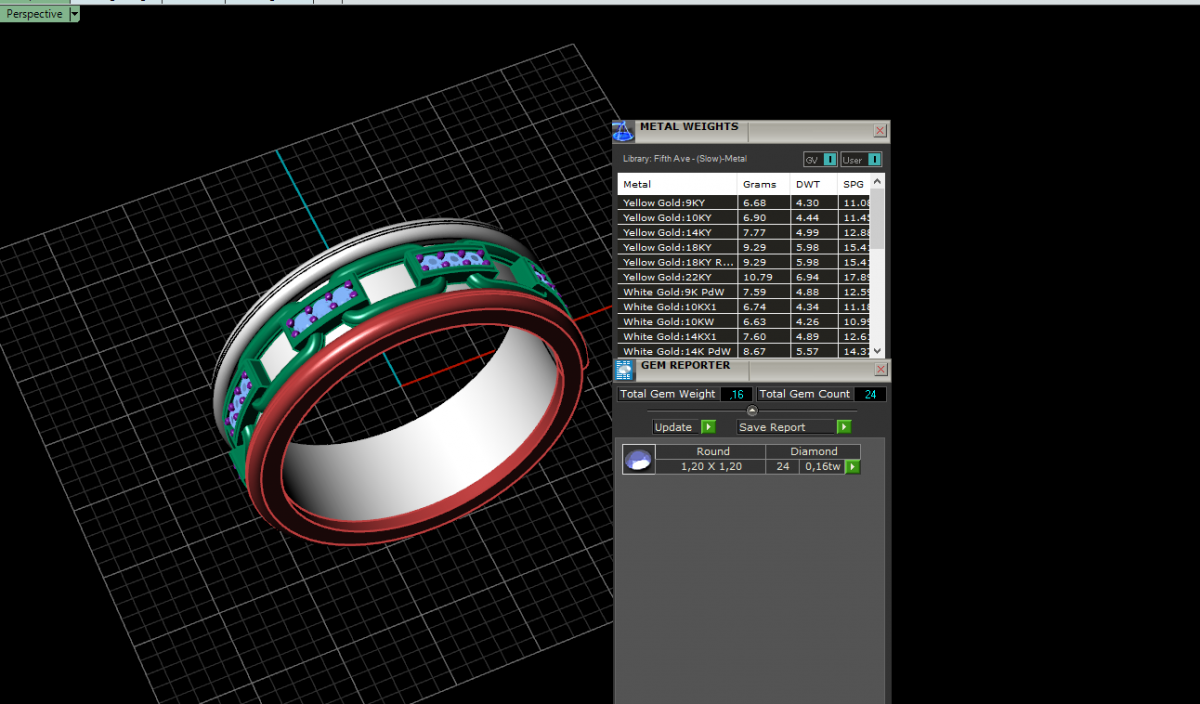Open the Perspective viewport dropdown arrow
The height and width of the screenshot is (704, 1200).
75,14
